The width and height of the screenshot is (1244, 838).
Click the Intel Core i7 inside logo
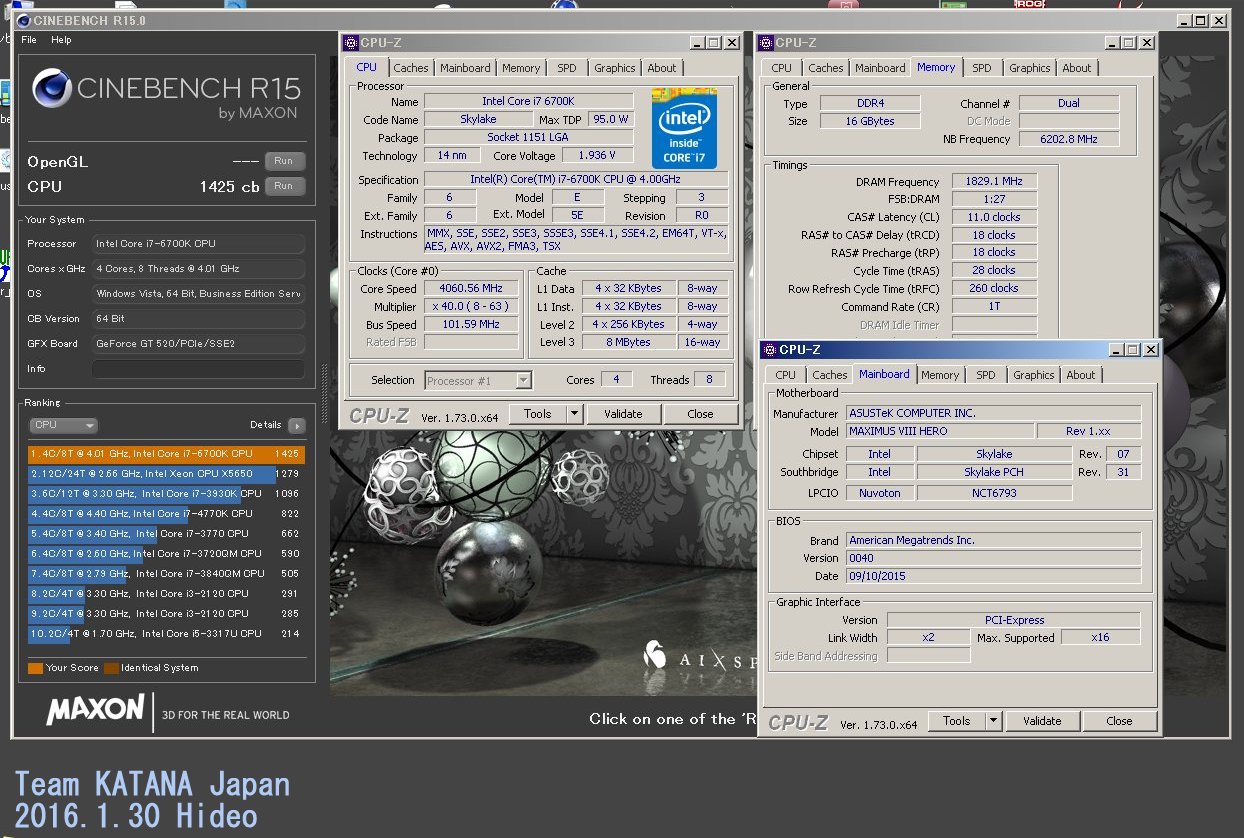[x=685, y=129]
